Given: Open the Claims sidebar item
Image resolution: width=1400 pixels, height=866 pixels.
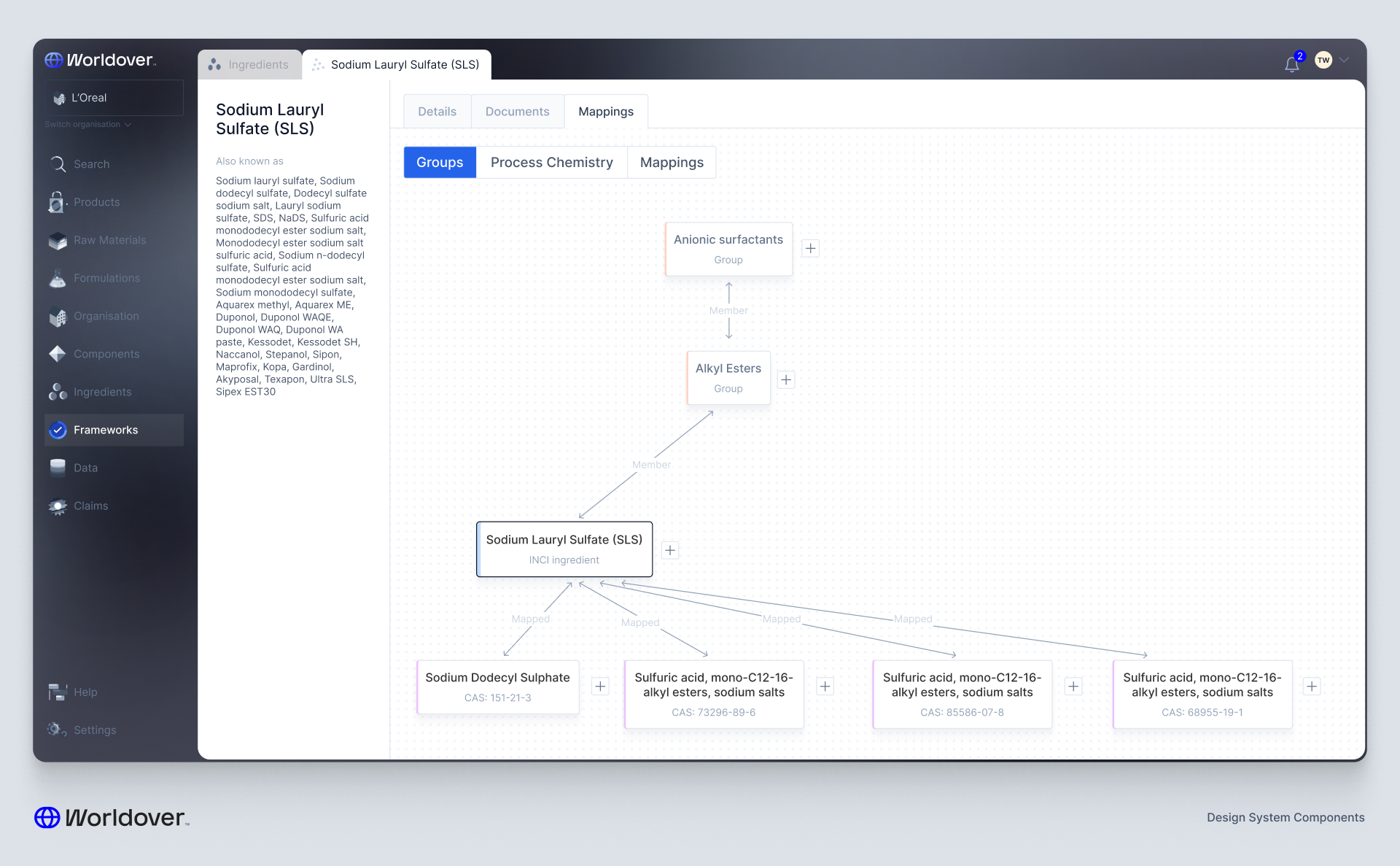Looking at the screenshot, I should pyautogui.click(x=90, y=506).
